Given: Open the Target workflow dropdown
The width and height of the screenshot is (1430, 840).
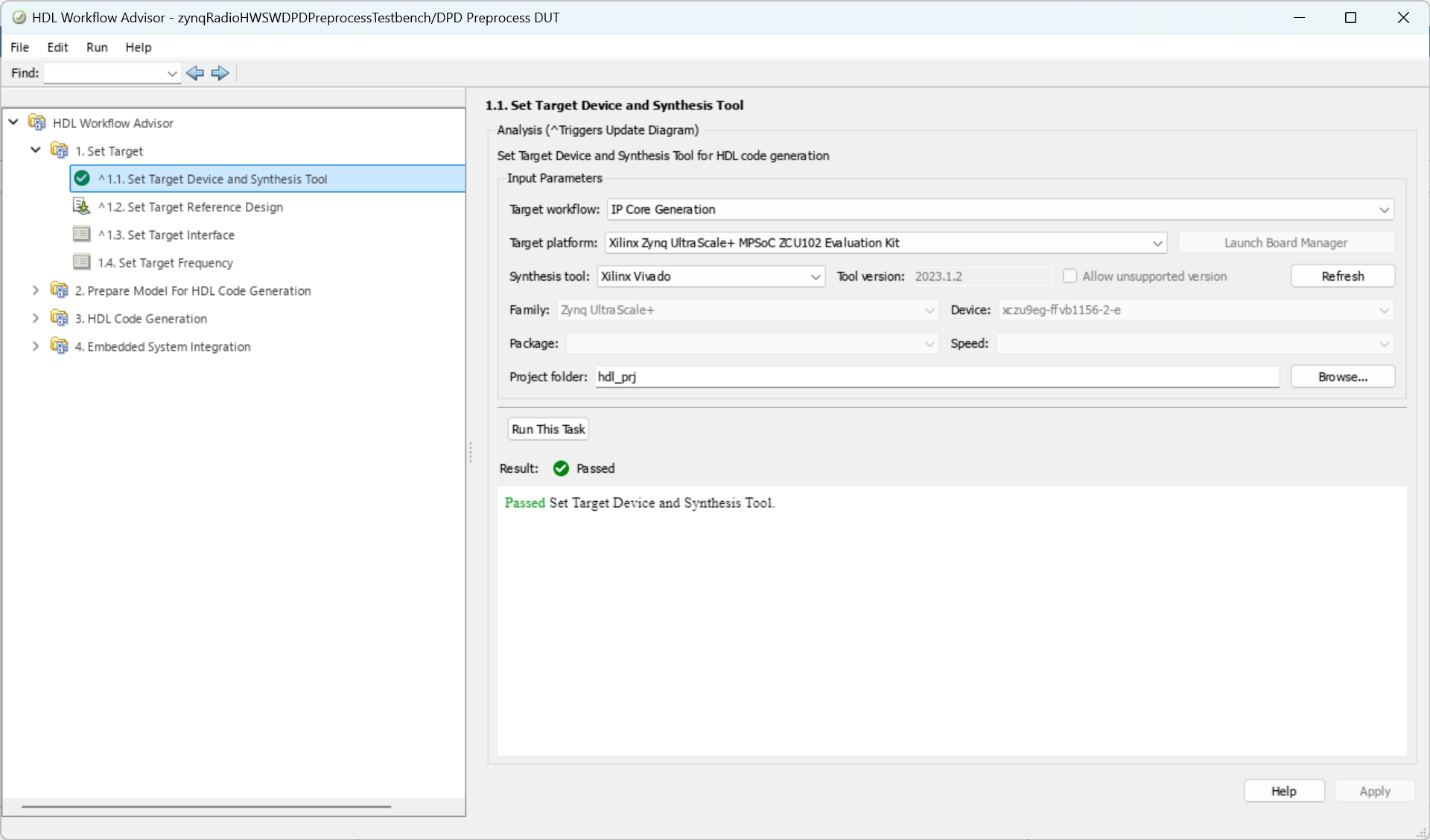Looking at the screenshot, I should coord(1383,210).
